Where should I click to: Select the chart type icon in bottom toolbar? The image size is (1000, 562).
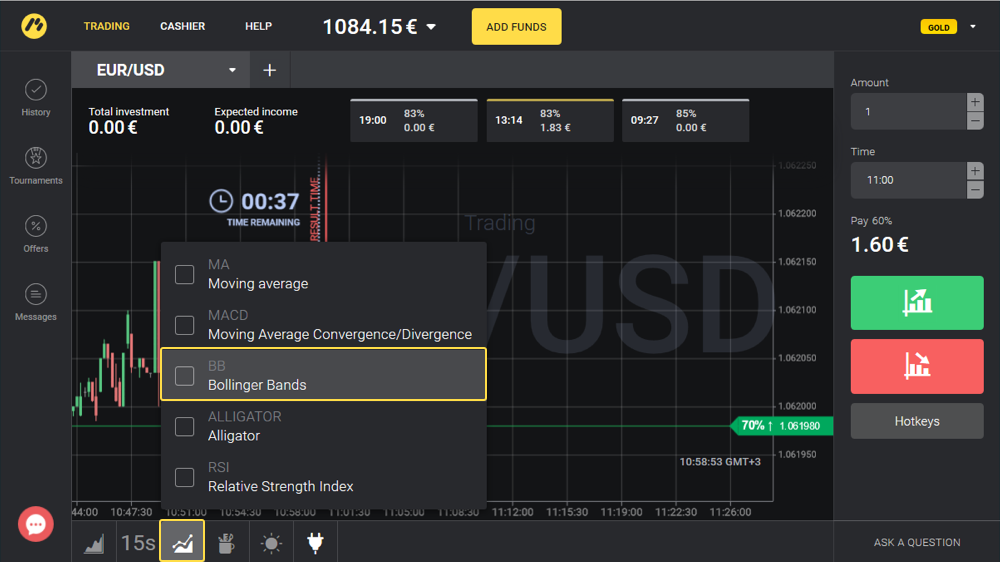(x=94, y=543)
